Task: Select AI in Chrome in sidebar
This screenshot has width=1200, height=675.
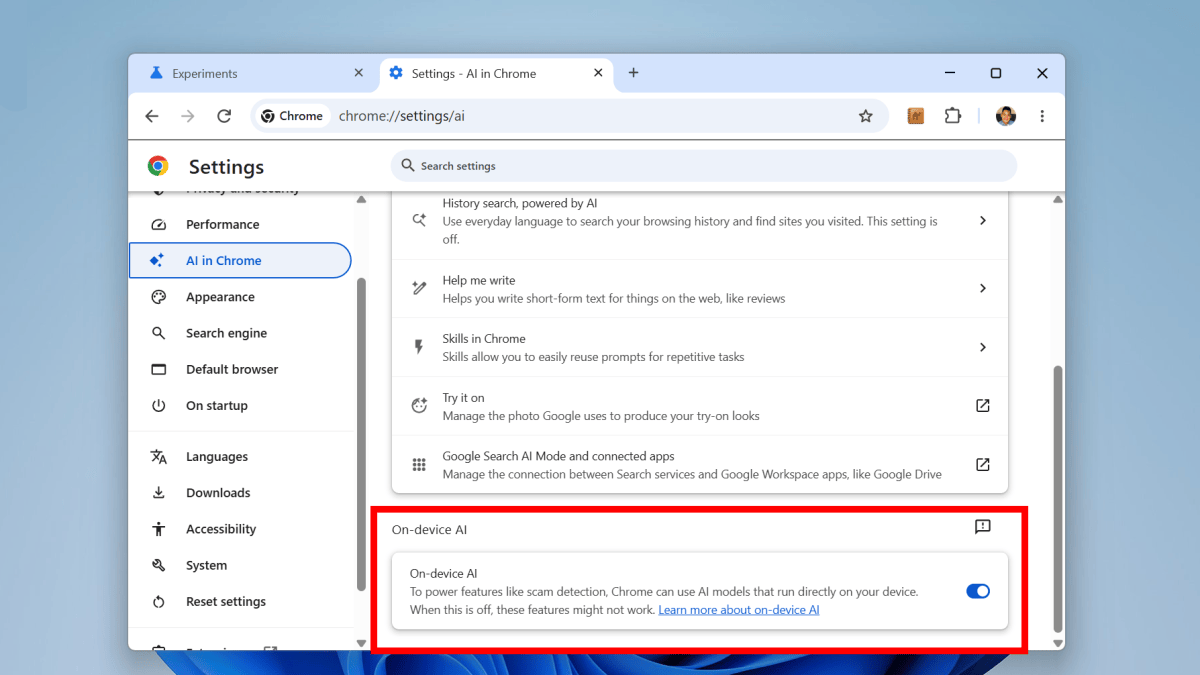Action: [240, 261]
